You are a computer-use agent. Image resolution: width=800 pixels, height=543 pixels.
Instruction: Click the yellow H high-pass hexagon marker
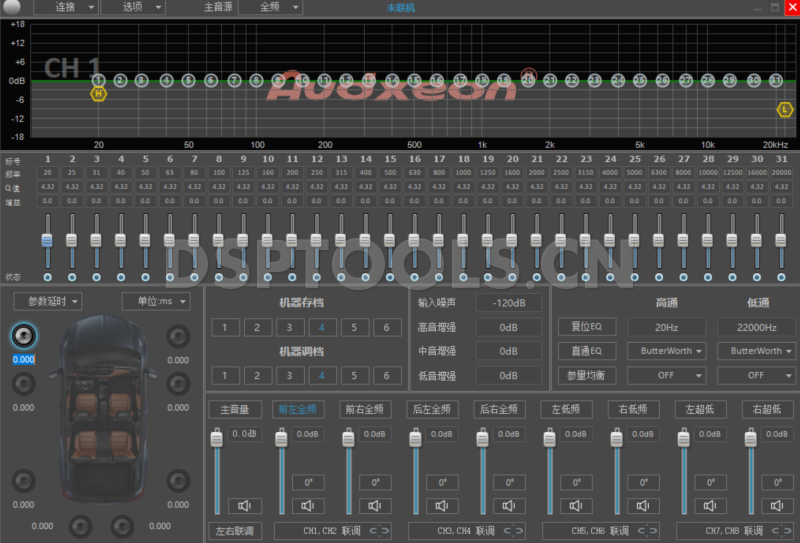[98, 94]
